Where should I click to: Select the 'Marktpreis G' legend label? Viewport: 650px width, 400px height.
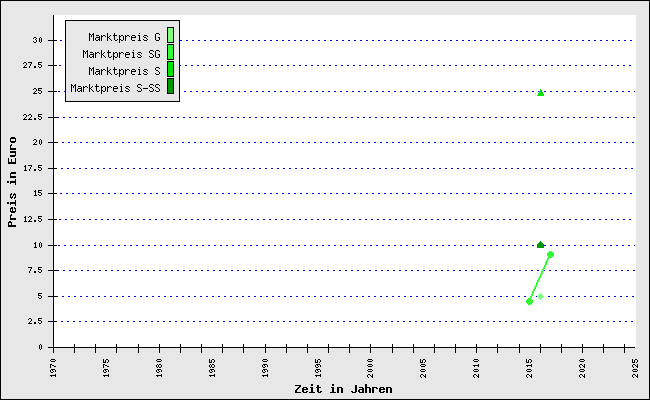click(x=124, y=37)
